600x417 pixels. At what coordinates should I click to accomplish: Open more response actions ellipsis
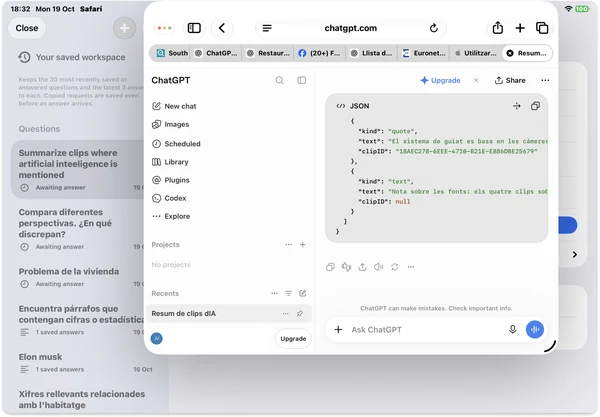411,267
